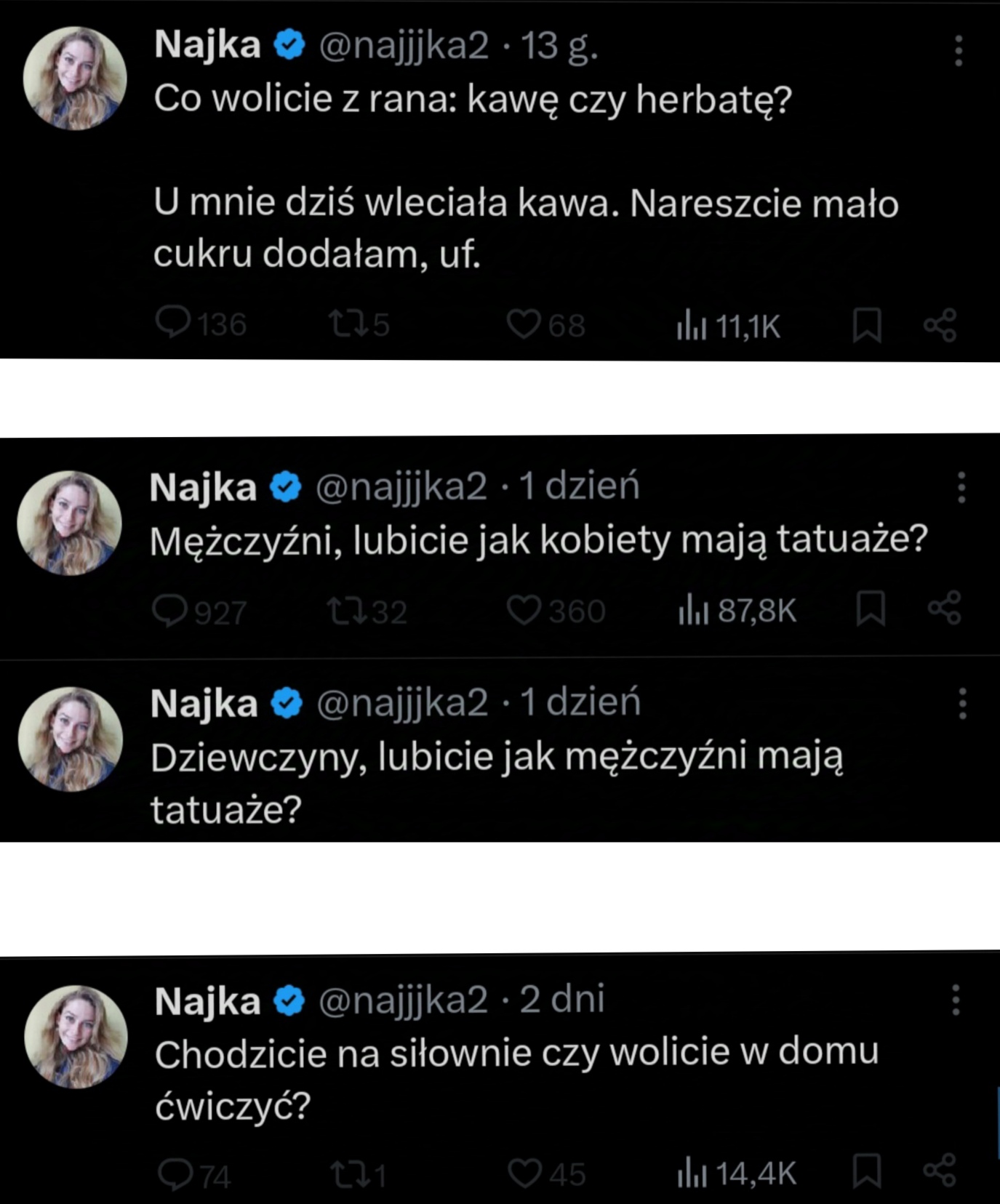1000x1204 pixels.
Task: Share the coffee or tea tweet
Action: (940, 325)
